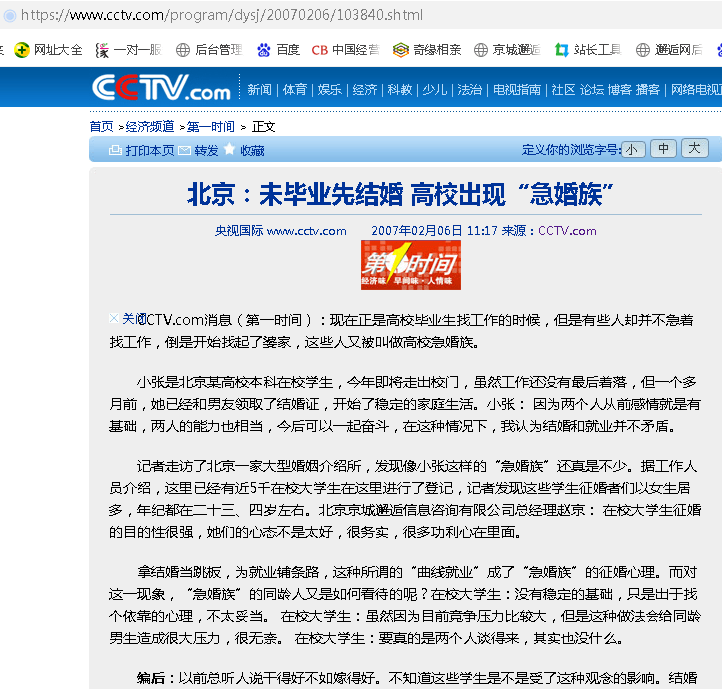Viewport: 722px width, 689px height.
Task: Open the 体育 navigation menu item
Action: tap(294, 89)
